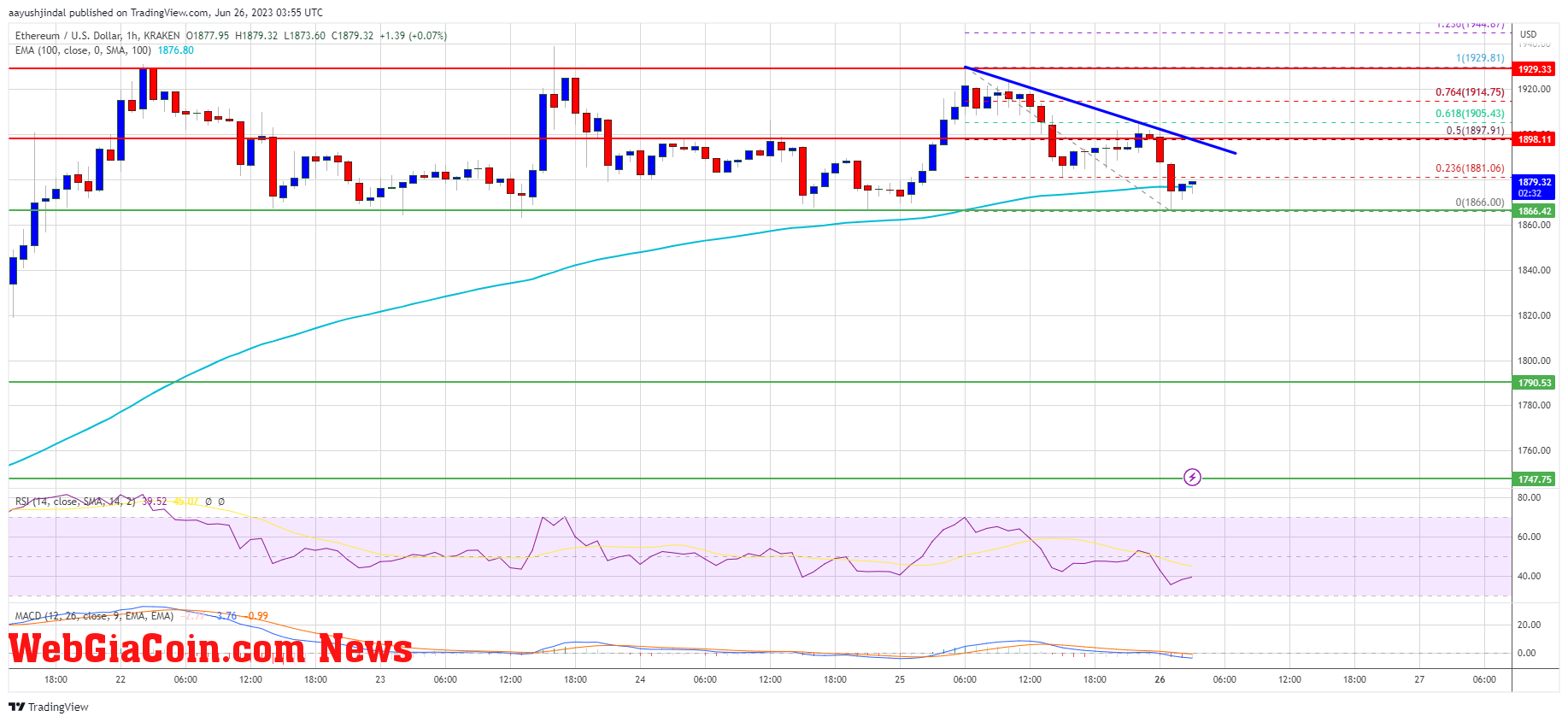
Task: Select the 0.5(1897.91) Fibonacci level label
Action: pyautogui.click(x=1475, y=131)
